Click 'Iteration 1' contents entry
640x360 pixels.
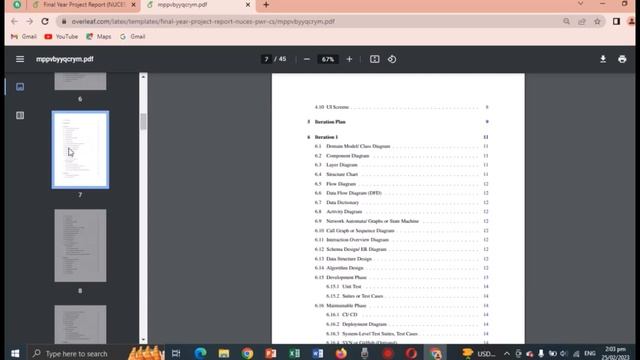click(326, 137)
